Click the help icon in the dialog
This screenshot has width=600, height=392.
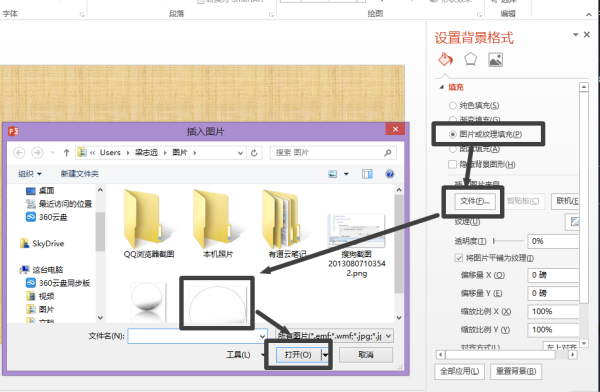(390, 174)
